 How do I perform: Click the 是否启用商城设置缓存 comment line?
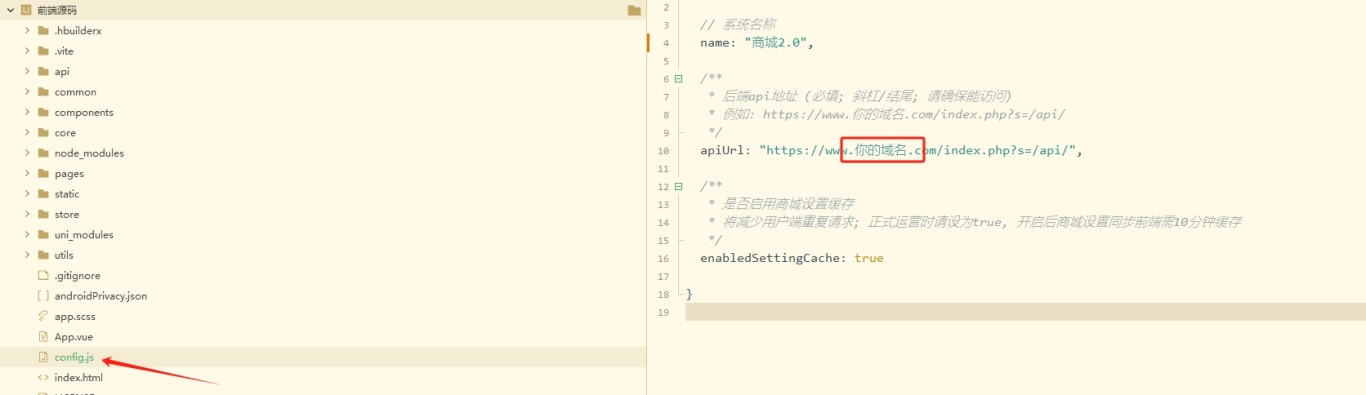780,204
